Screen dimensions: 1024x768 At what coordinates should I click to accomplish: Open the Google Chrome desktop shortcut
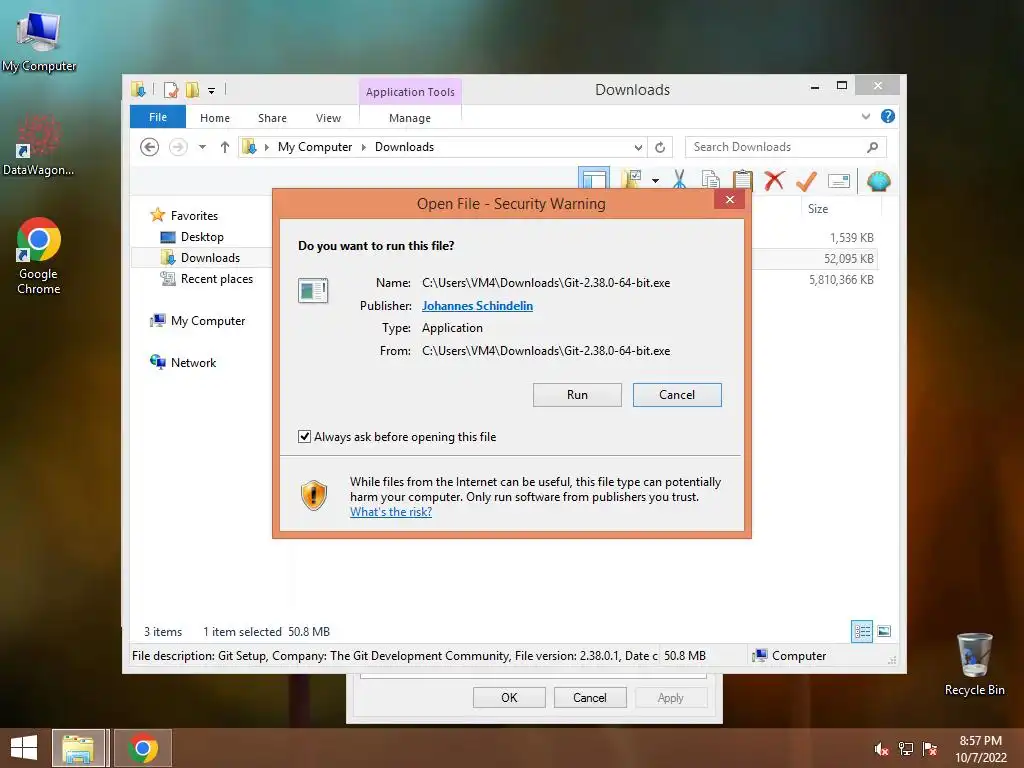click(39, 257)
